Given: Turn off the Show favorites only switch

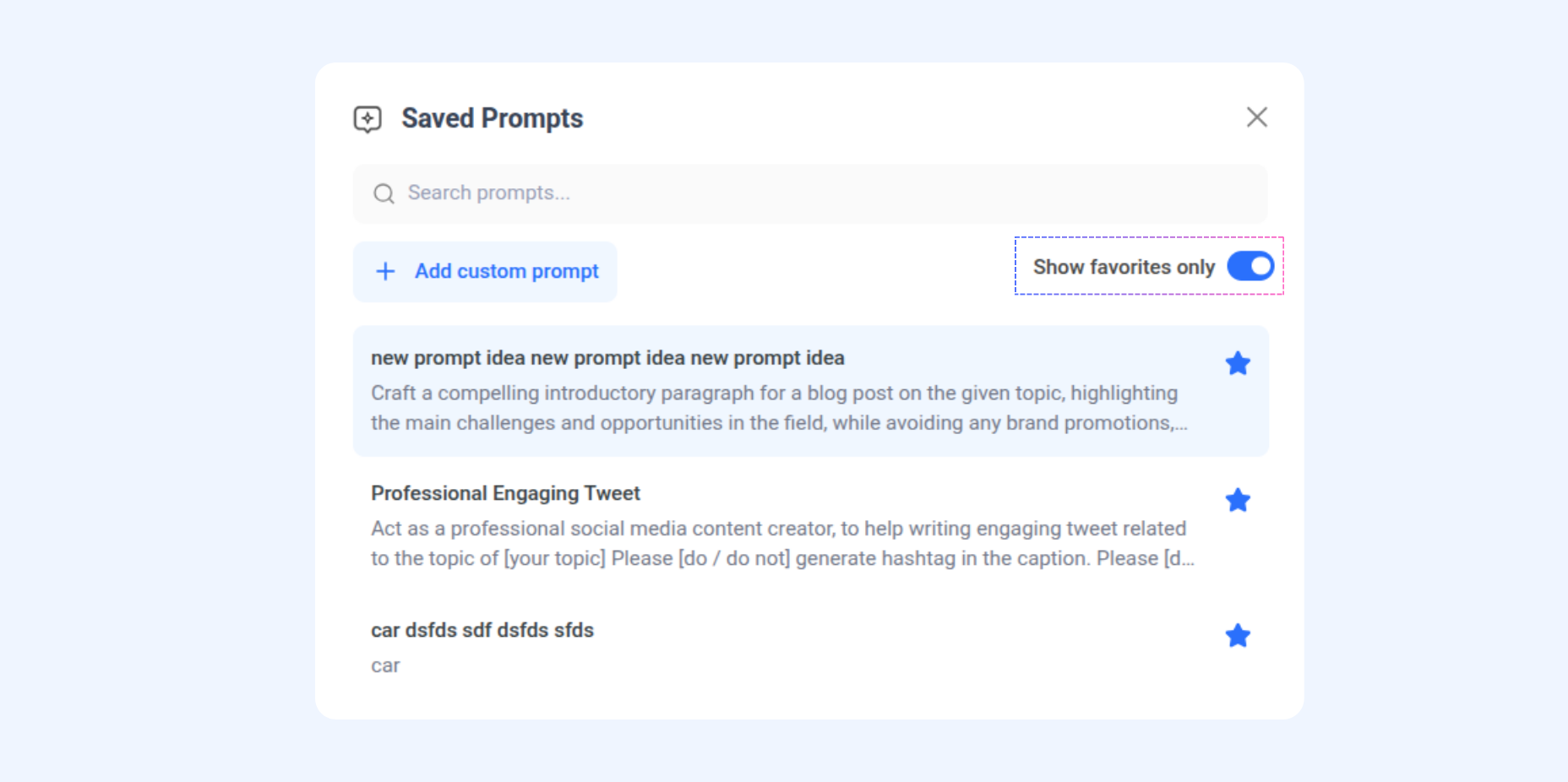Looking at the screenshot, I should (1249, 267).
